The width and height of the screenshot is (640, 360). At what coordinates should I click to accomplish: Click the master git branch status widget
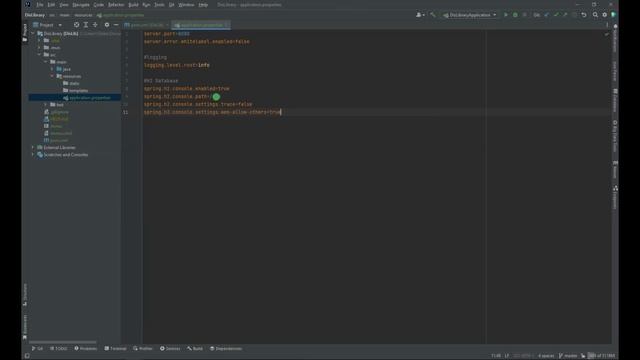(x=568, y=356)
